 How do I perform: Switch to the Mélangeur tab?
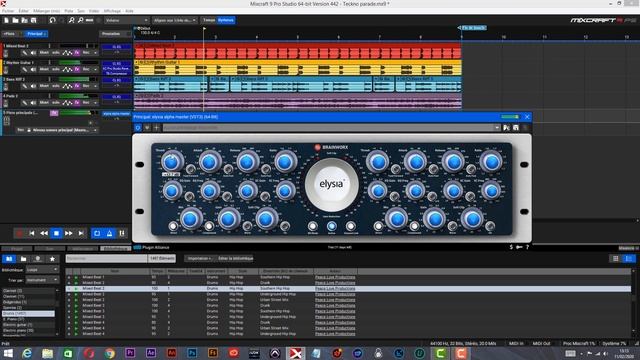(82, 249)
